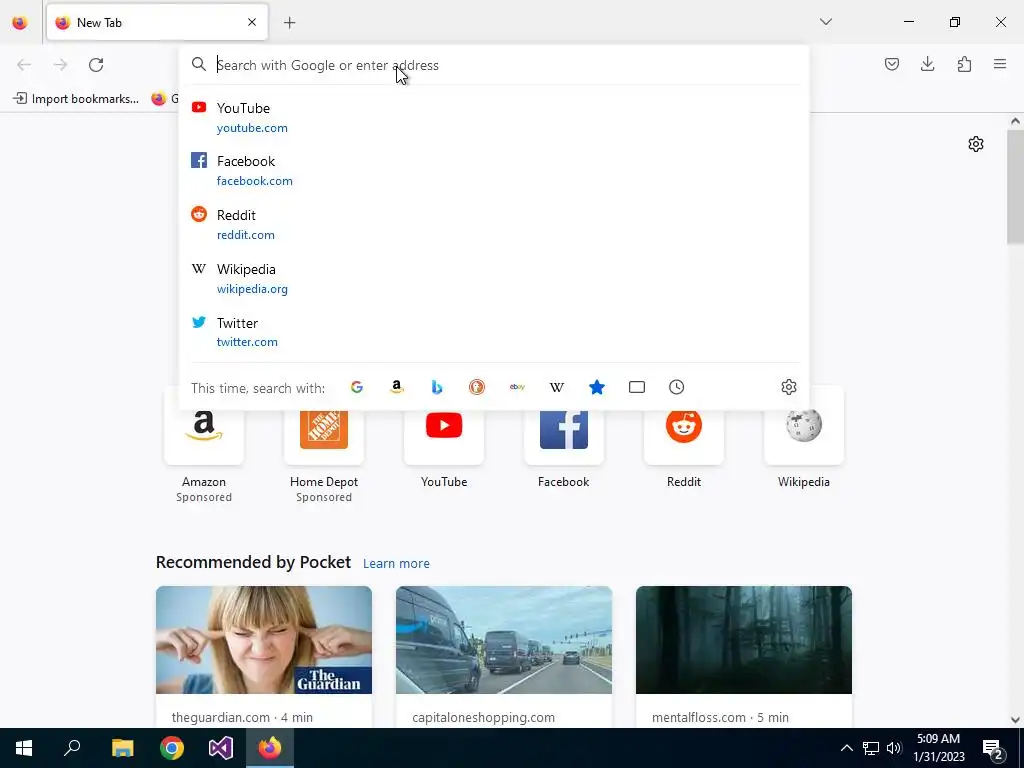Click the Learn more Pocket link
1024x768 pixels.
click(396, 563)
